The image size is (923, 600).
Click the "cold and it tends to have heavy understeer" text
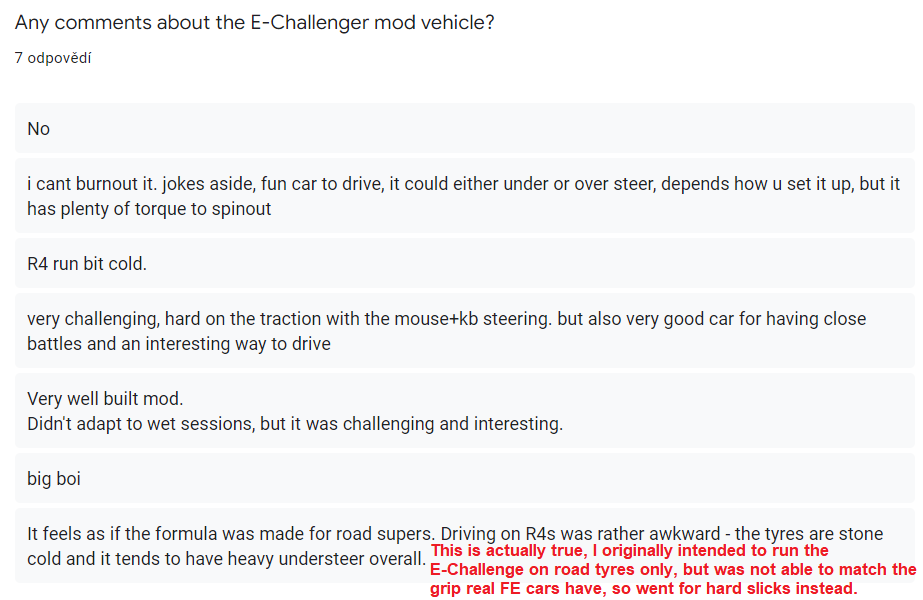[x=227, y=559]
